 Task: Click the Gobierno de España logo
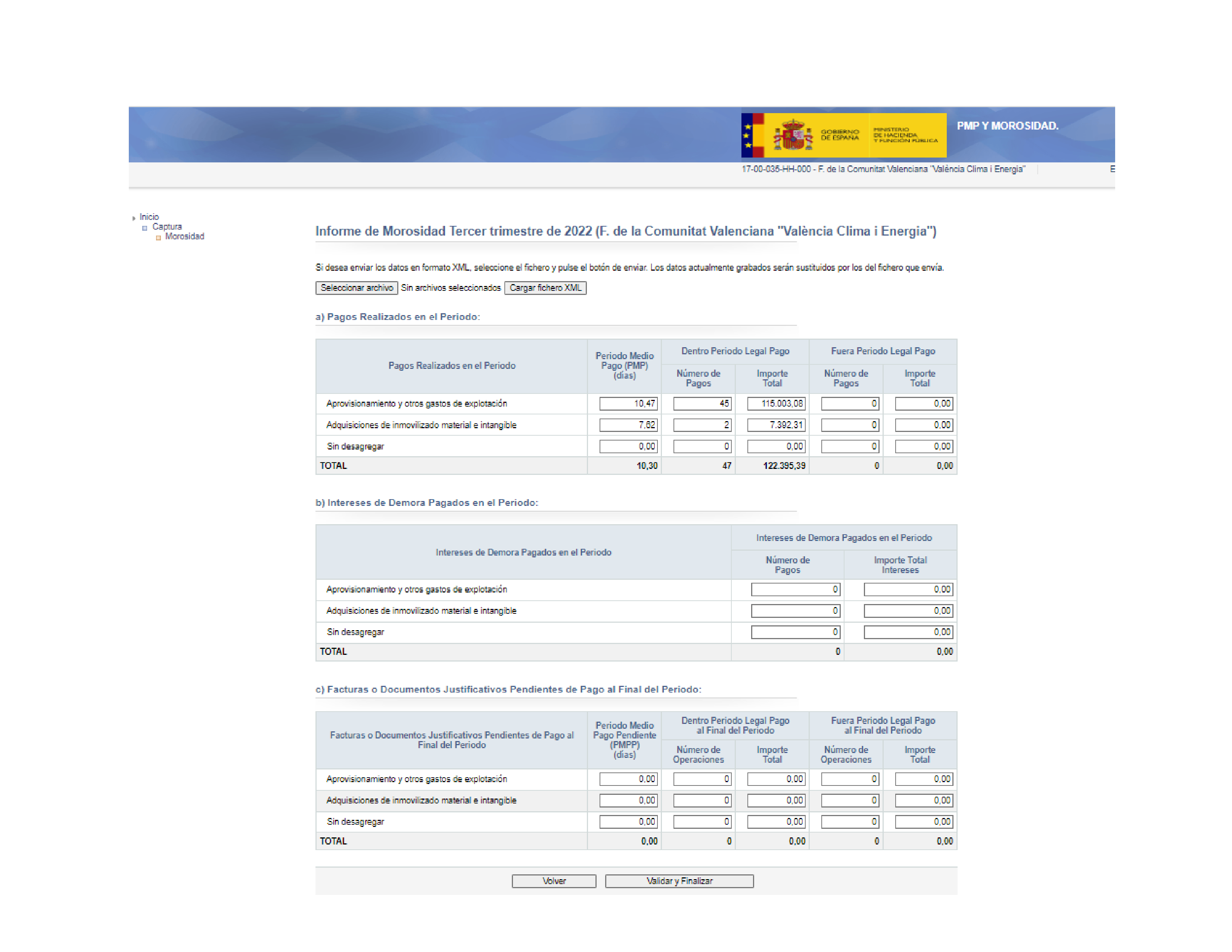click(x=843, y=135)
